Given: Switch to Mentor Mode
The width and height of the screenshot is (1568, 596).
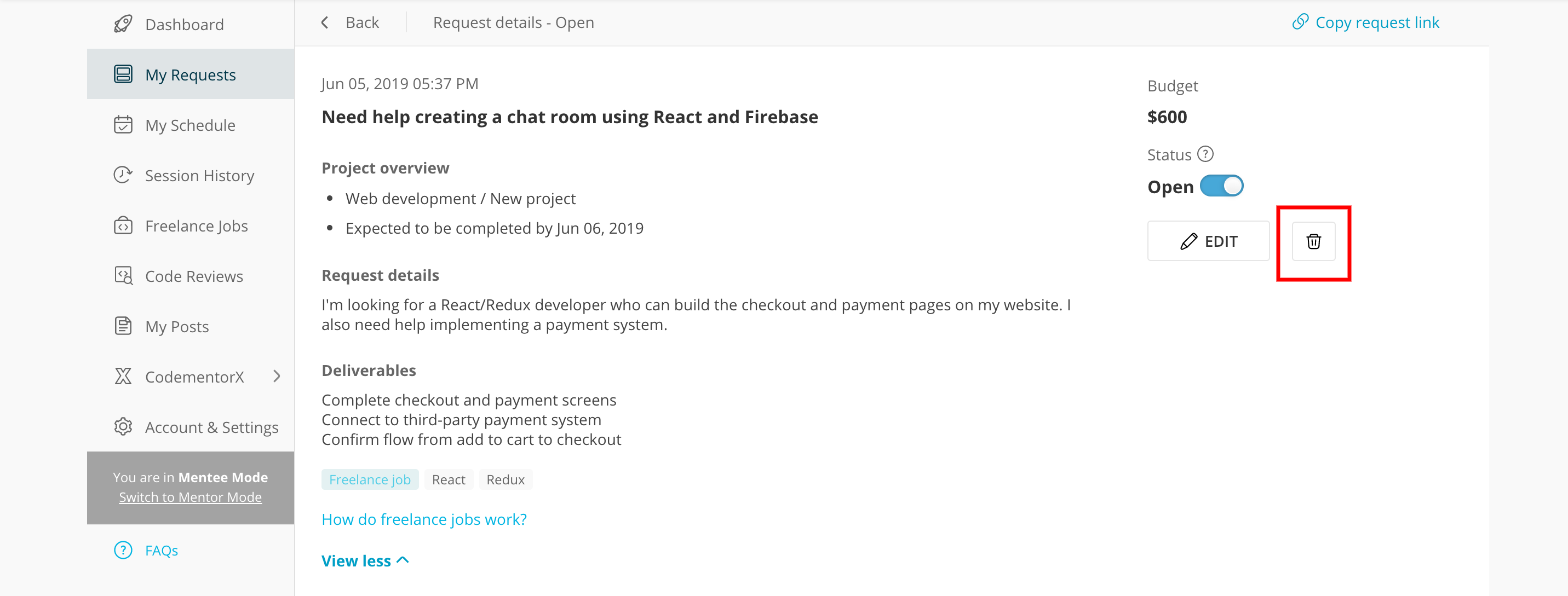Looking at the screenshot, I should (191, 497).
